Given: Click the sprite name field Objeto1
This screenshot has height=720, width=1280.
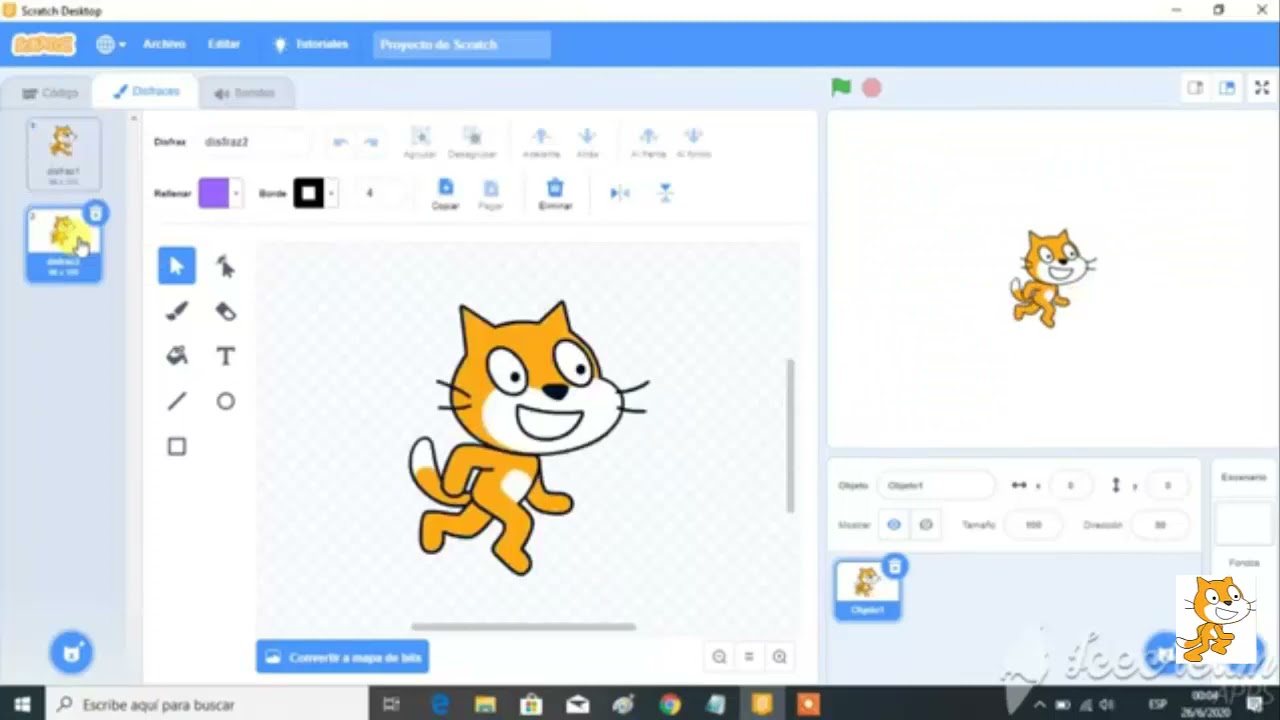Looking at the screenshot, I should point(936,485).
